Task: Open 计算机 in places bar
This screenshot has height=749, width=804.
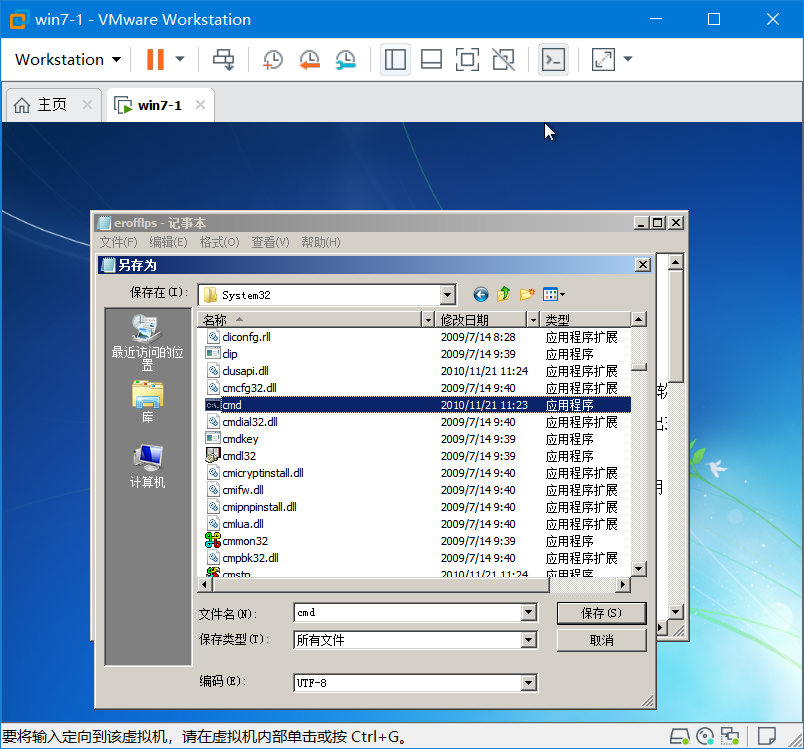Action: click(x=147, y=467)
